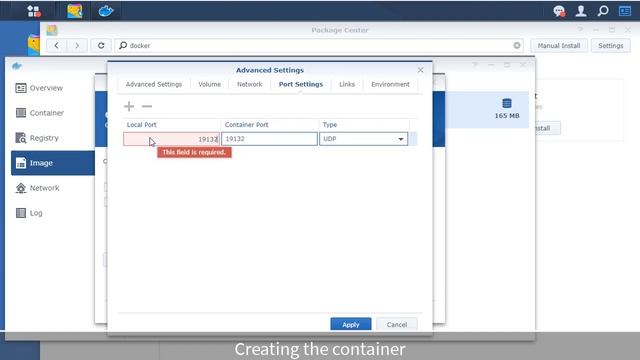The image size is (640, 360).
Task: Open Package Center Settings button
Action: click(611, 45)
